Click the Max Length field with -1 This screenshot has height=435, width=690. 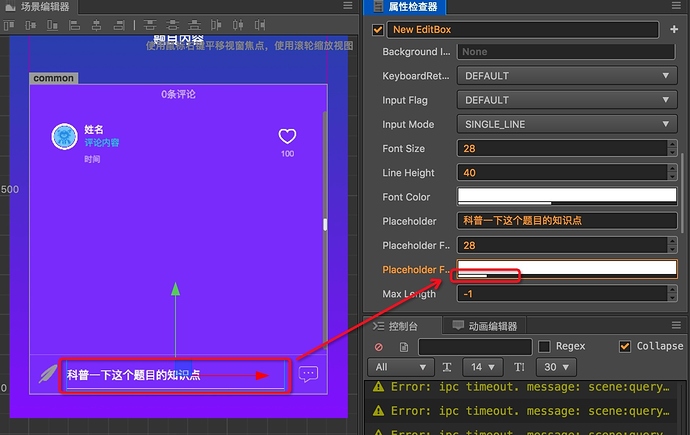click(562, 293)
